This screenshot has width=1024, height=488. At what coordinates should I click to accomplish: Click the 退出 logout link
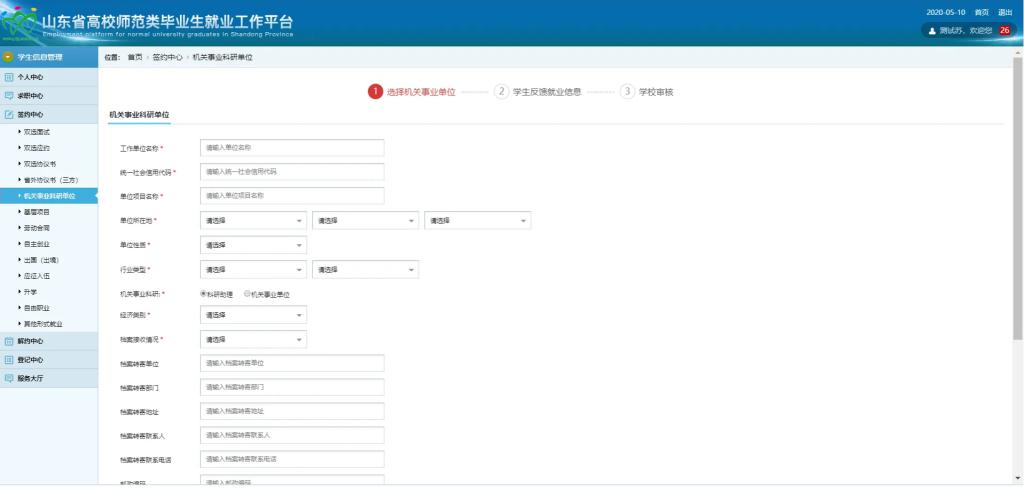(x=1005, y=12)
